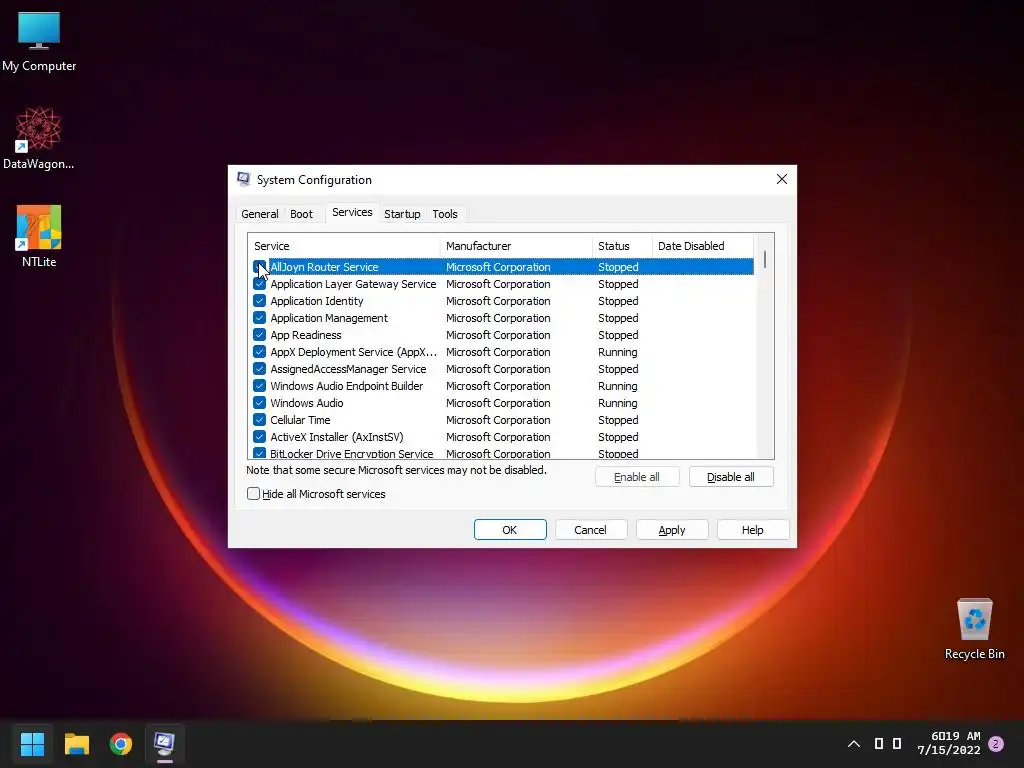The image size is (1024, 768).
Task: Sort by the Date Disabled column header
Action: (703, 246)
